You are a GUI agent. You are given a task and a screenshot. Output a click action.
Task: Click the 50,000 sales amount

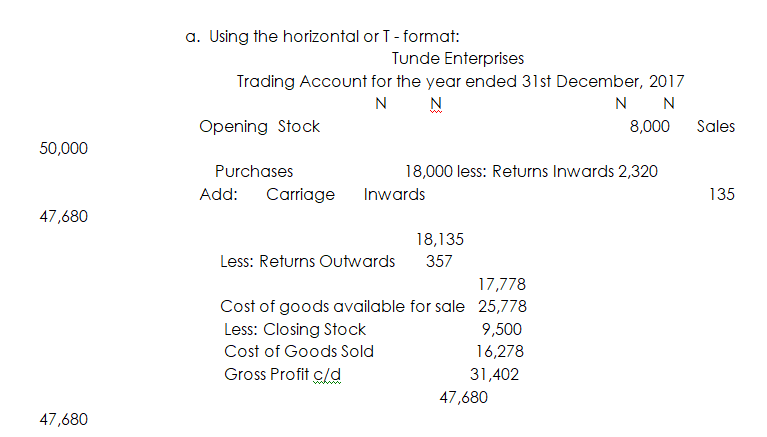click(63, 148)
